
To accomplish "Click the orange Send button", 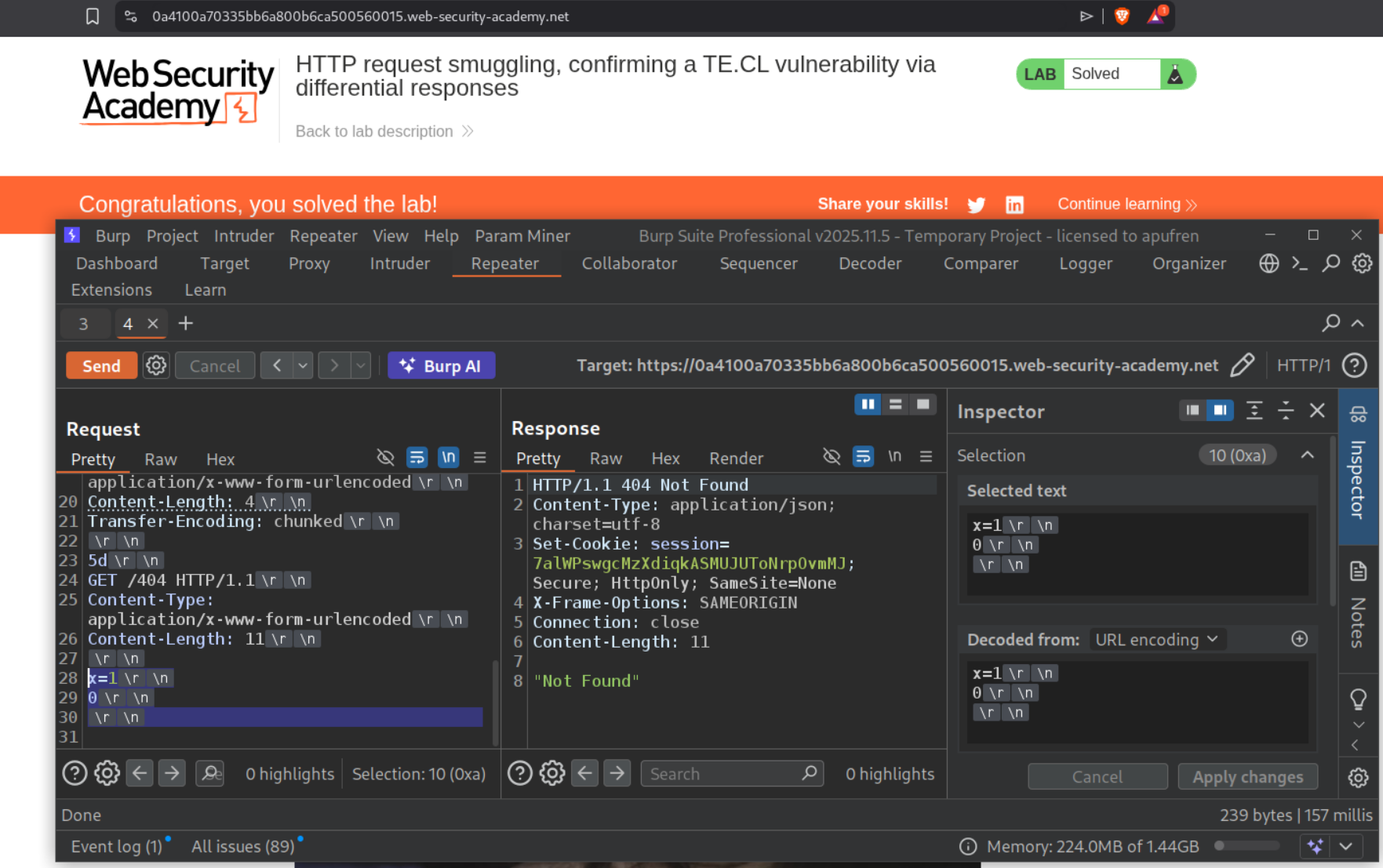I will 101,365.
